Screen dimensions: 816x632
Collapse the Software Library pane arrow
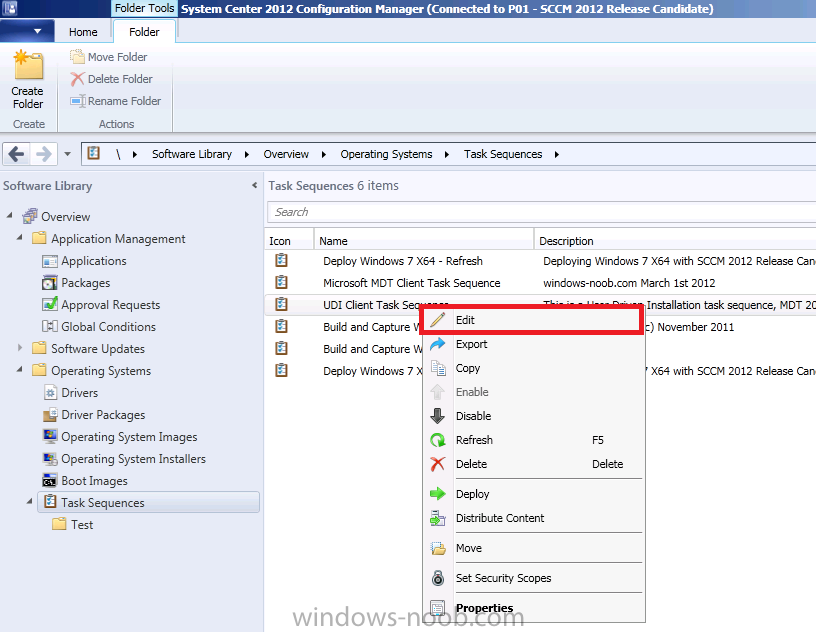pos(254,185)
